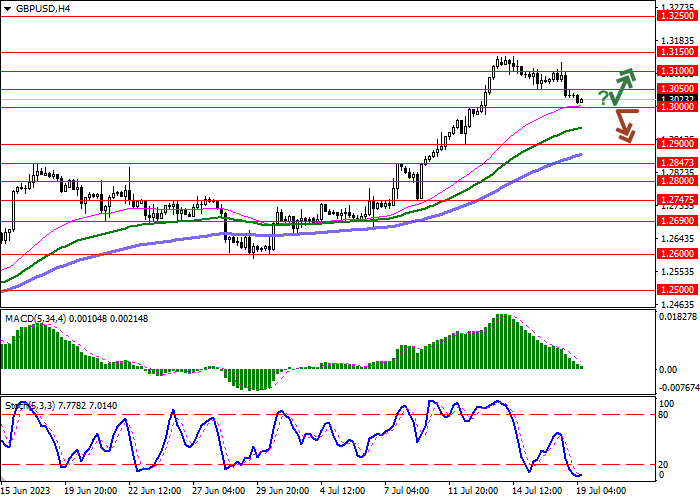Click the 22 Jun 12:00 time label

(155, 491)
